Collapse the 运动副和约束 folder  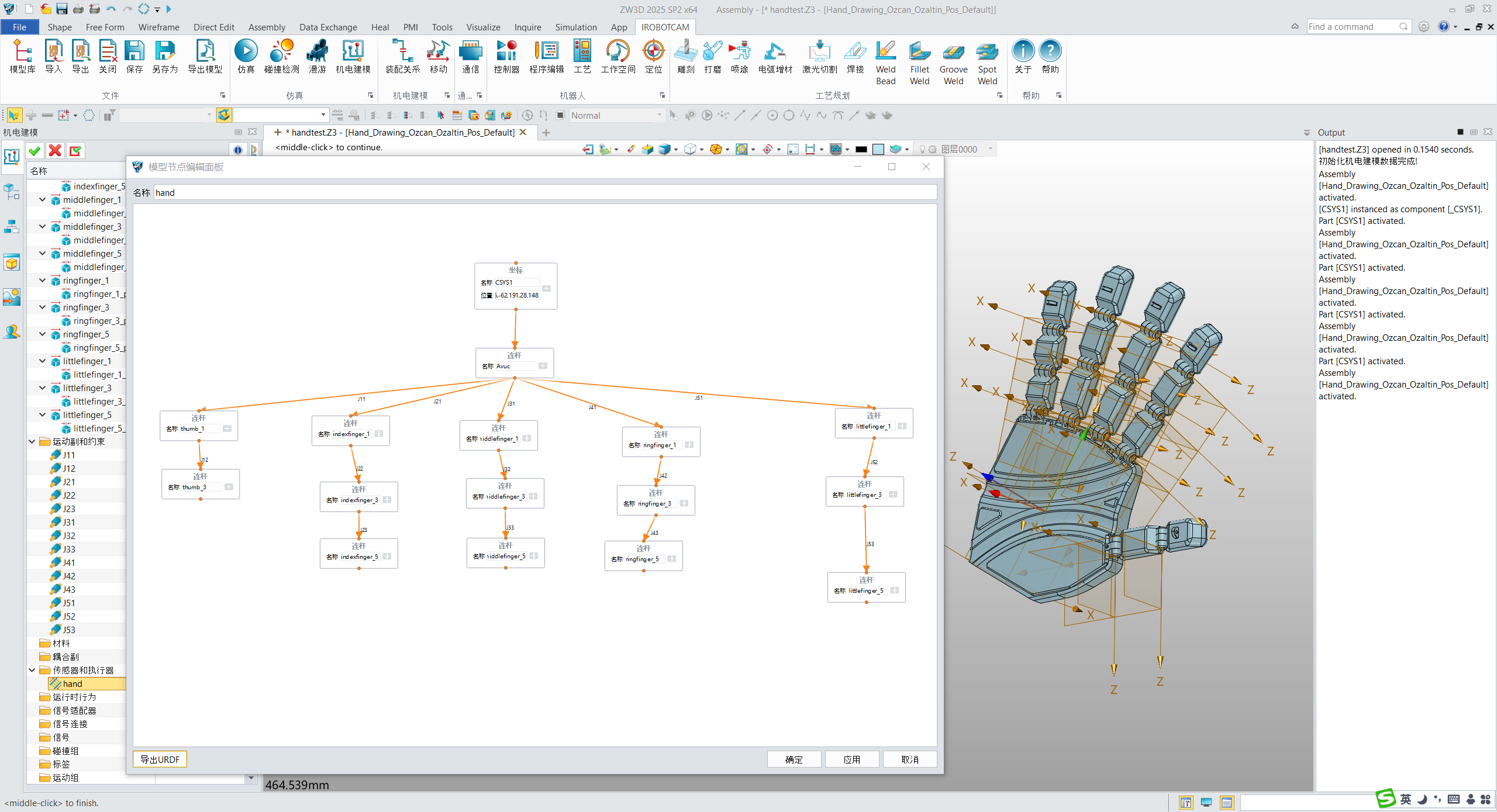point(32,441)
